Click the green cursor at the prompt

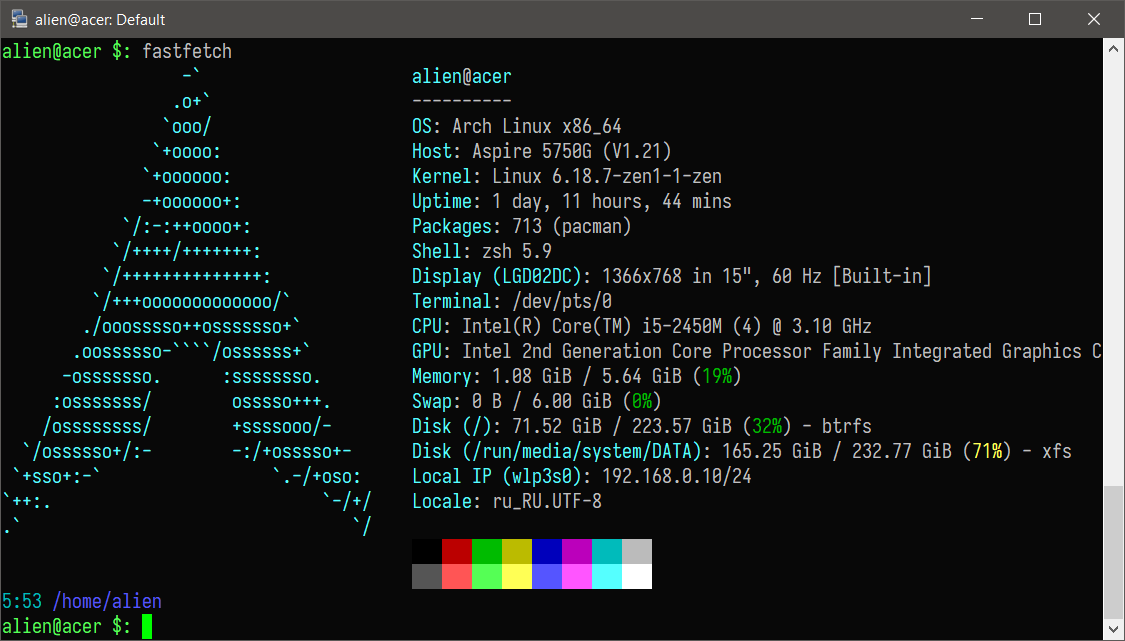(147, 627)
